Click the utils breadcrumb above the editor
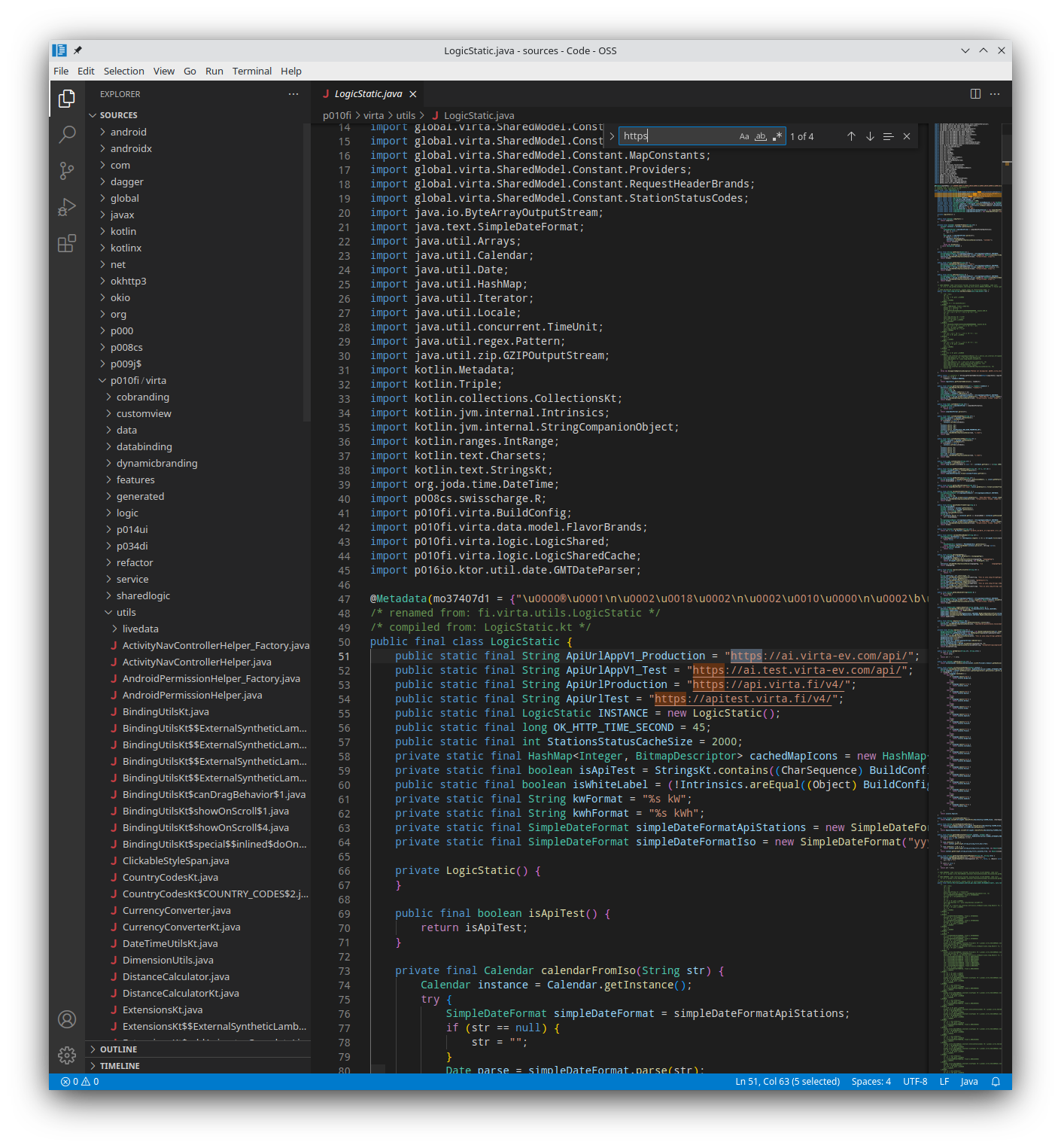 [406, 115]
